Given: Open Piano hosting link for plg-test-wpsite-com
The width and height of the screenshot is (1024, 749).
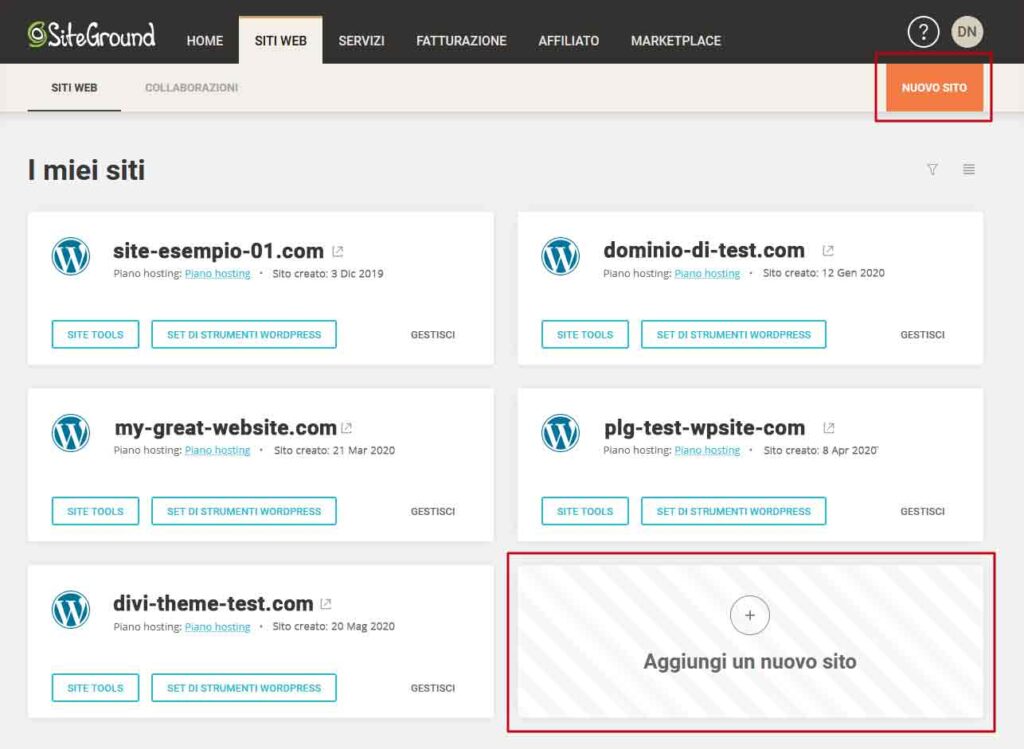Looking at the screenshot, I should 707,451.
